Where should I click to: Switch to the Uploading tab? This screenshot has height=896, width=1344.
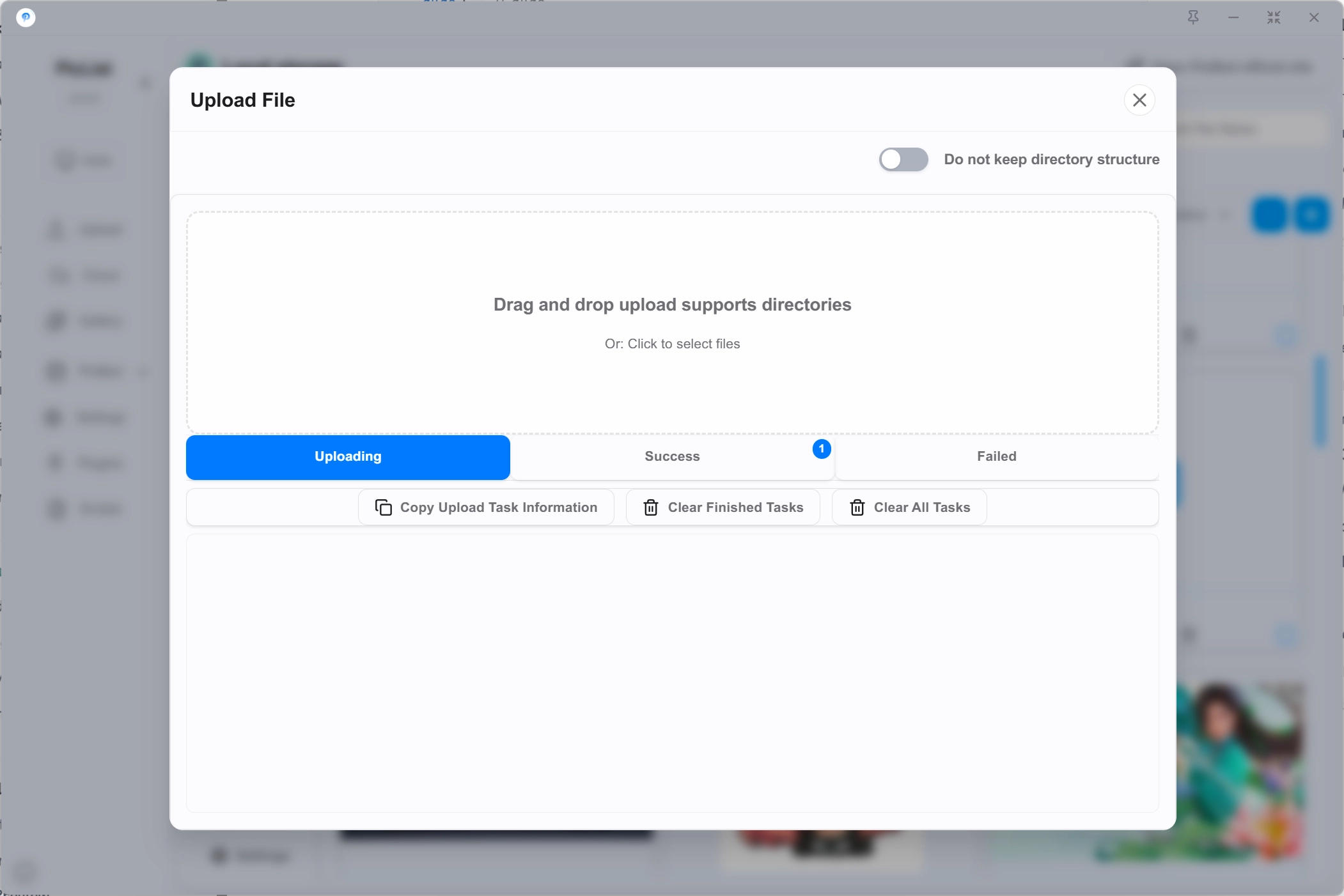(x=348, y=457)
